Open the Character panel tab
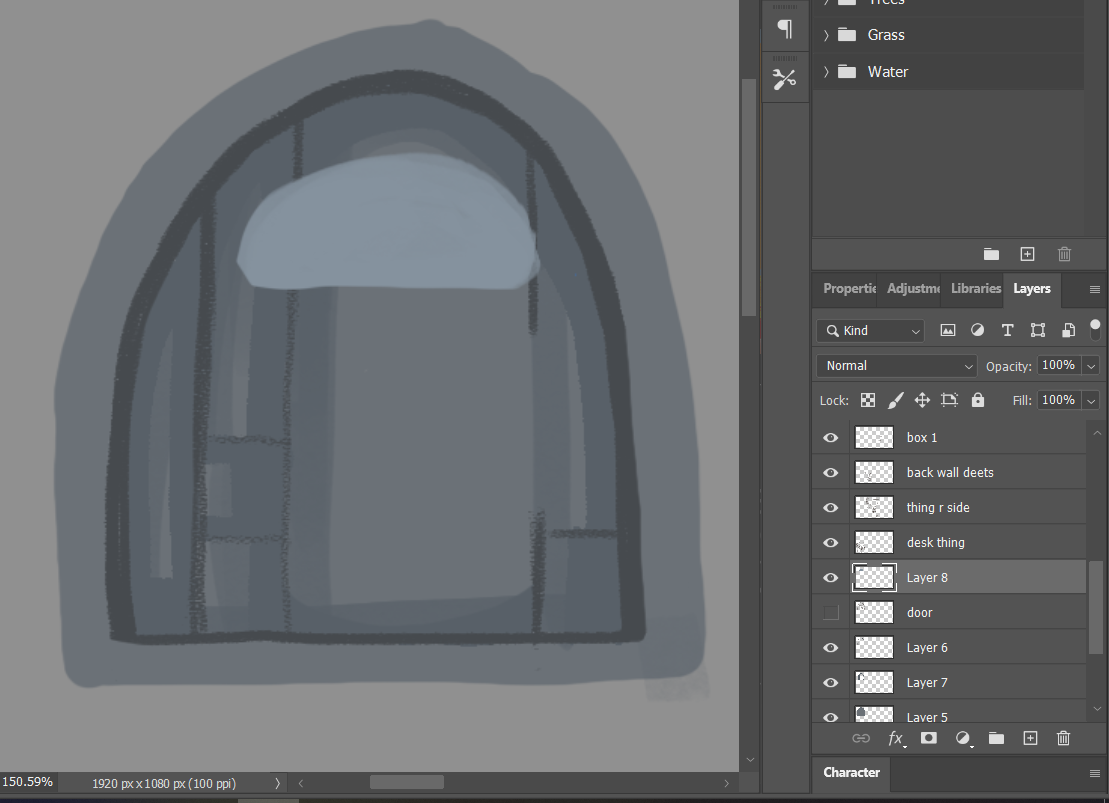 coord(852,773)
